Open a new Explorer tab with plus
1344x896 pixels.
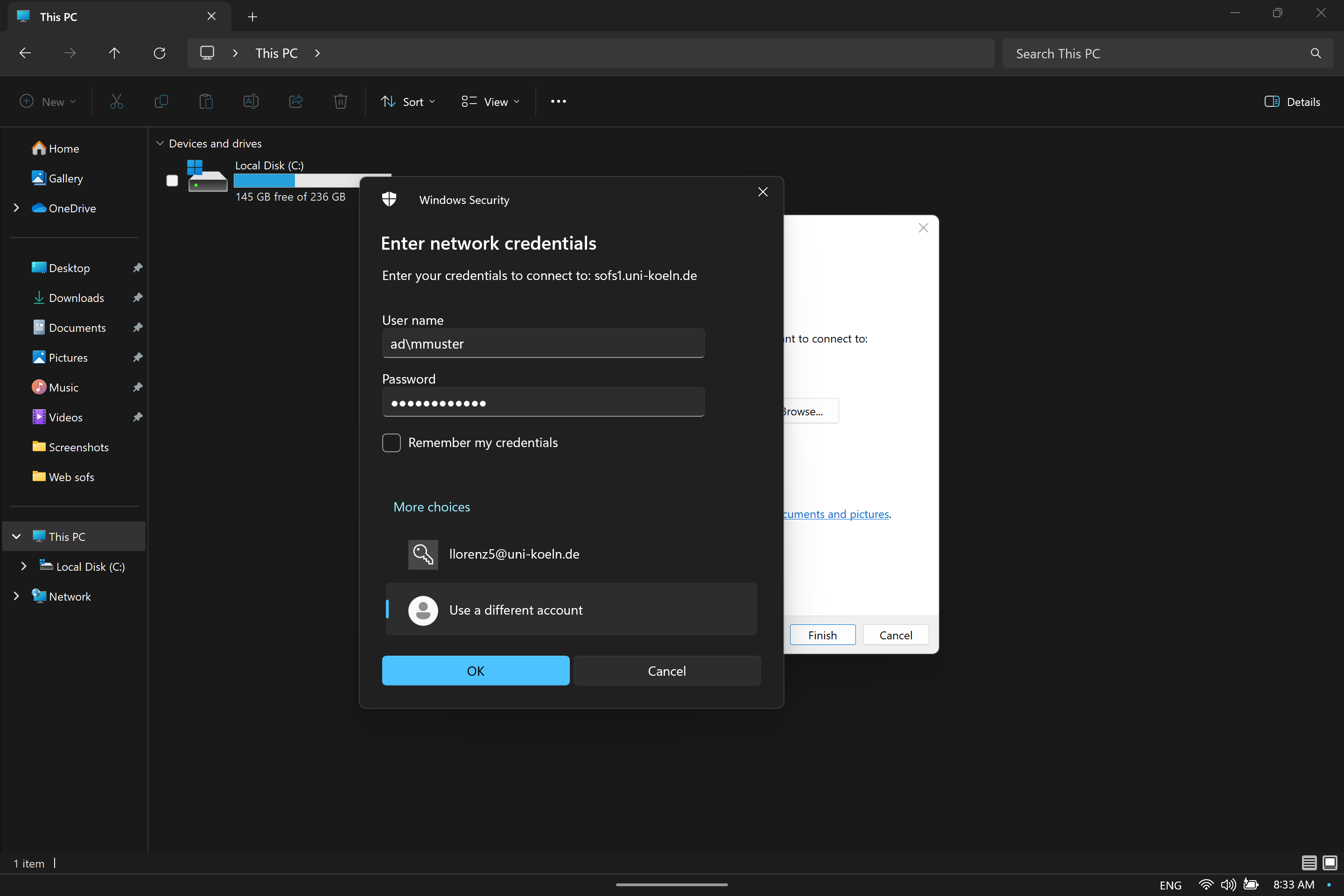coord(252,17)
